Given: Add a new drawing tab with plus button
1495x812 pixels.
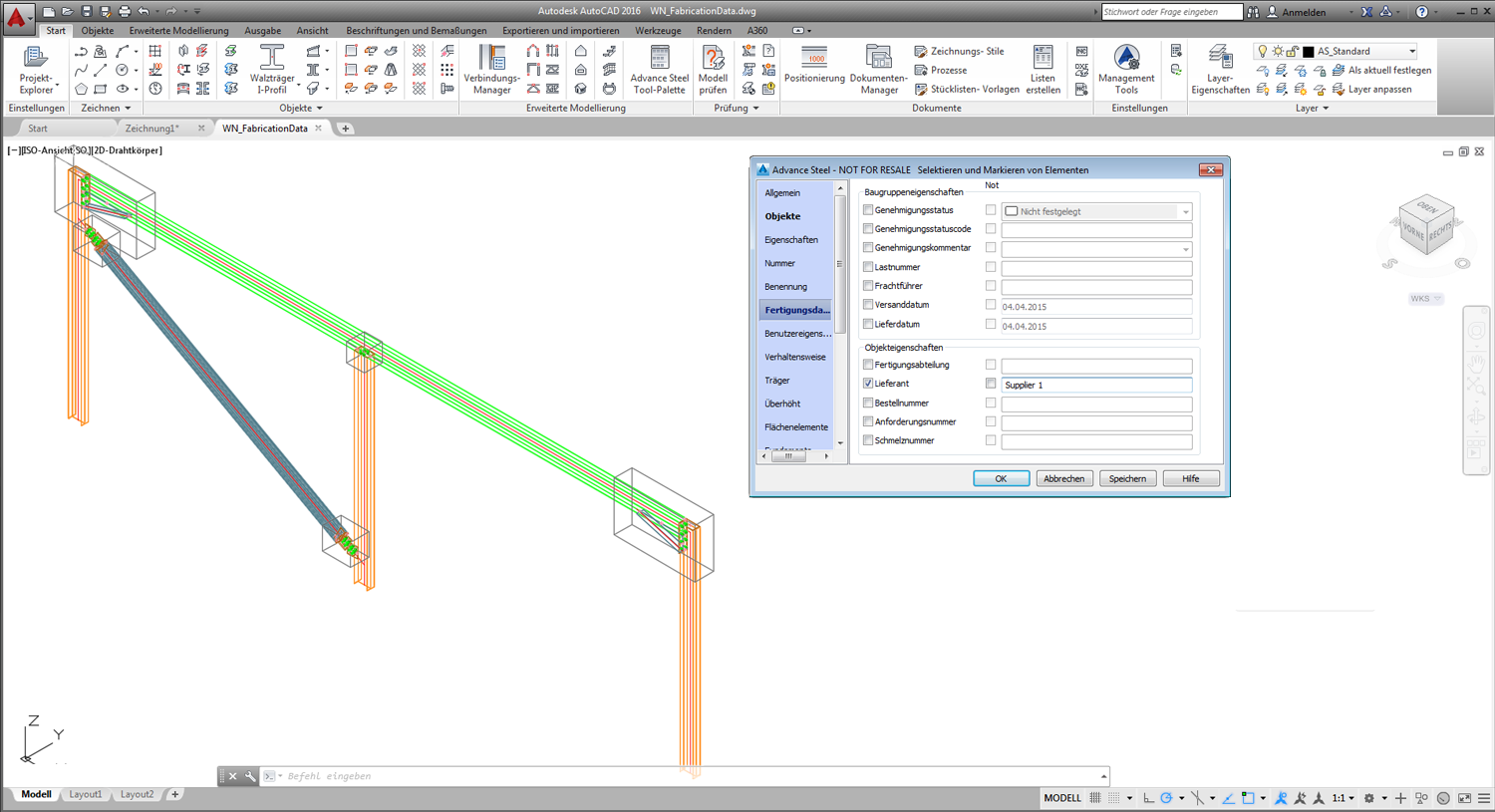Looking at the screenshot, I should (346, 129).
